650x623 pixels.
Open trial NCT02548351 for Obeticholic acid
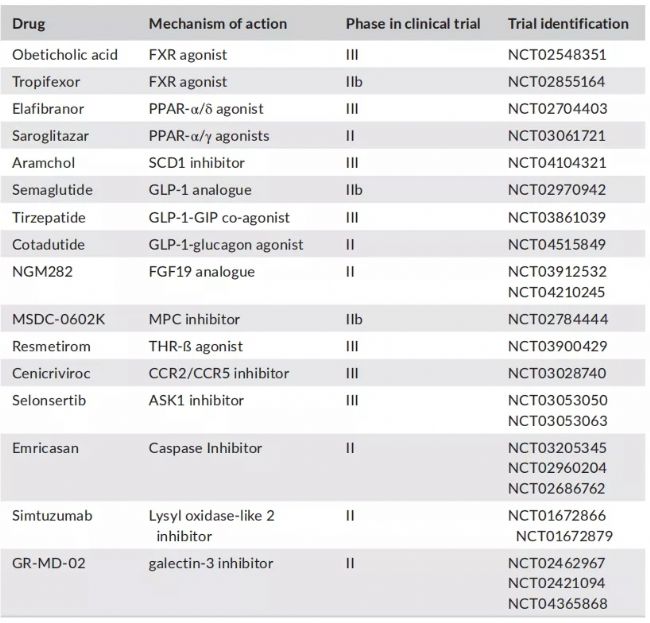coord(557,55)
